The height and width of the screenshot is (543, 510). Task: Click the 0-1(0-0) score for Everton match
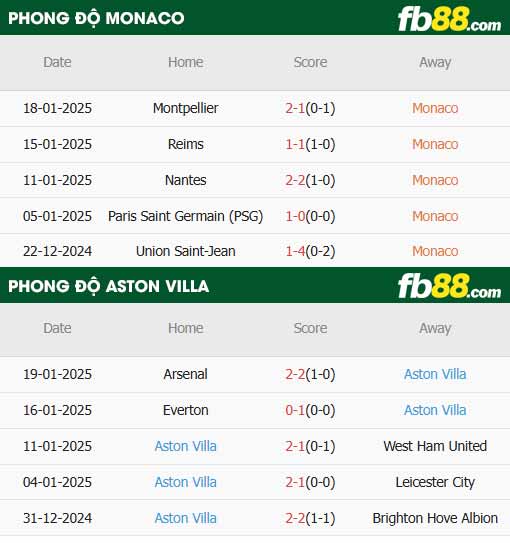310,410
